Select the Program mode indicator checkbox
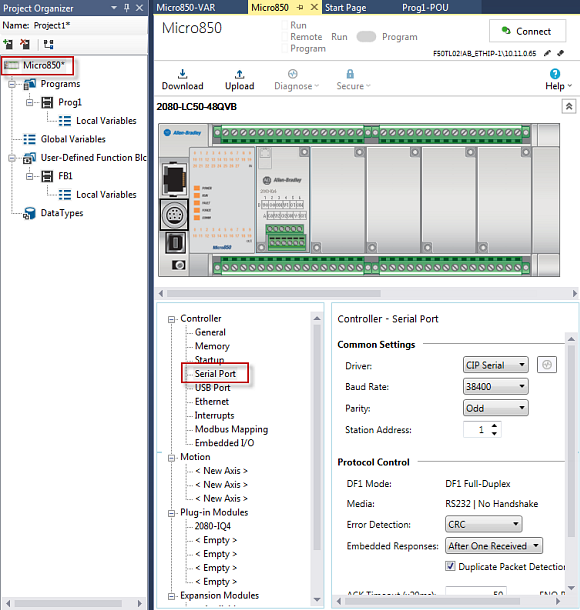Image resolution: width=580 pixels, height=610 pixels. [x=285, y=49]
